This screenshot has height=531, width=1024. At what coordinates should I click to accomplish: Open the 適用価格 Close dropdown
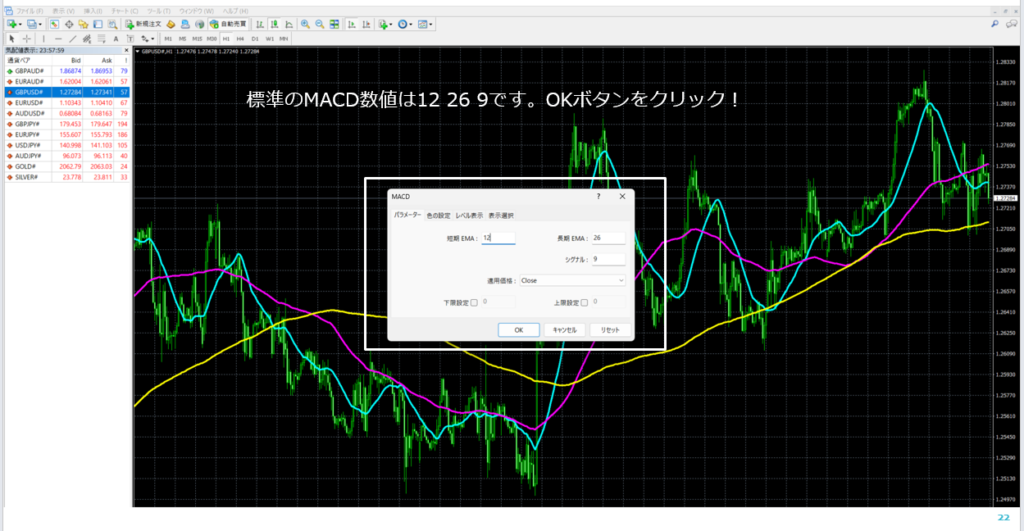572,281
